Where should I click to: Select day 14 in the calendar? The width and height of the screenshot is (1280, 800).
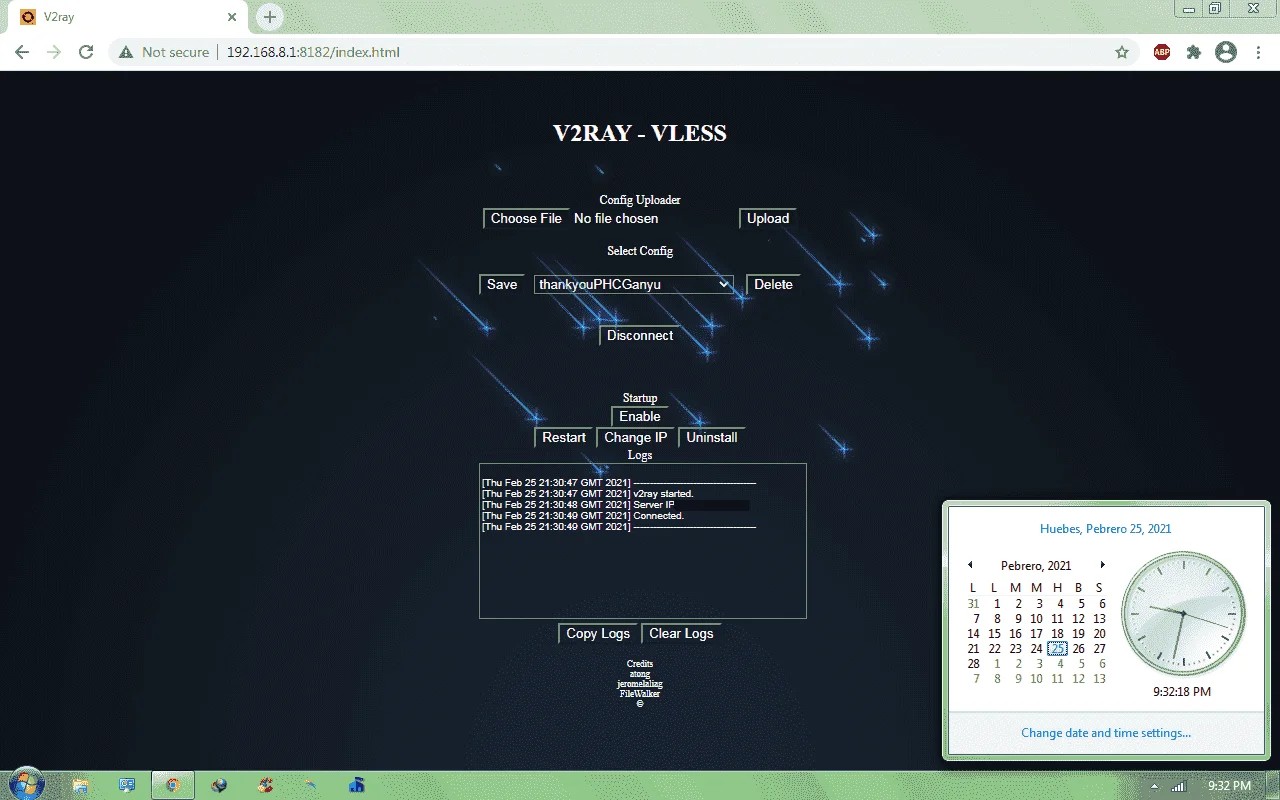(x=973, y=634)
